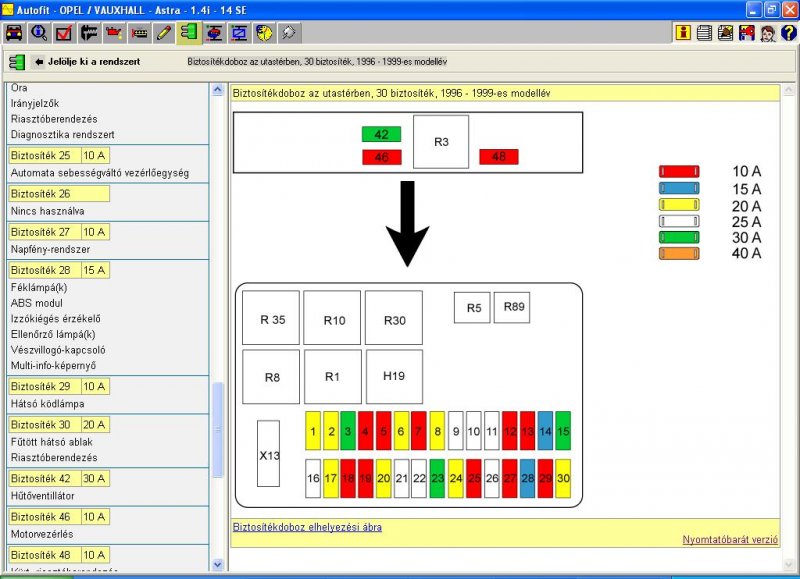Select relay R10 in the fuse box

point(332,318)
